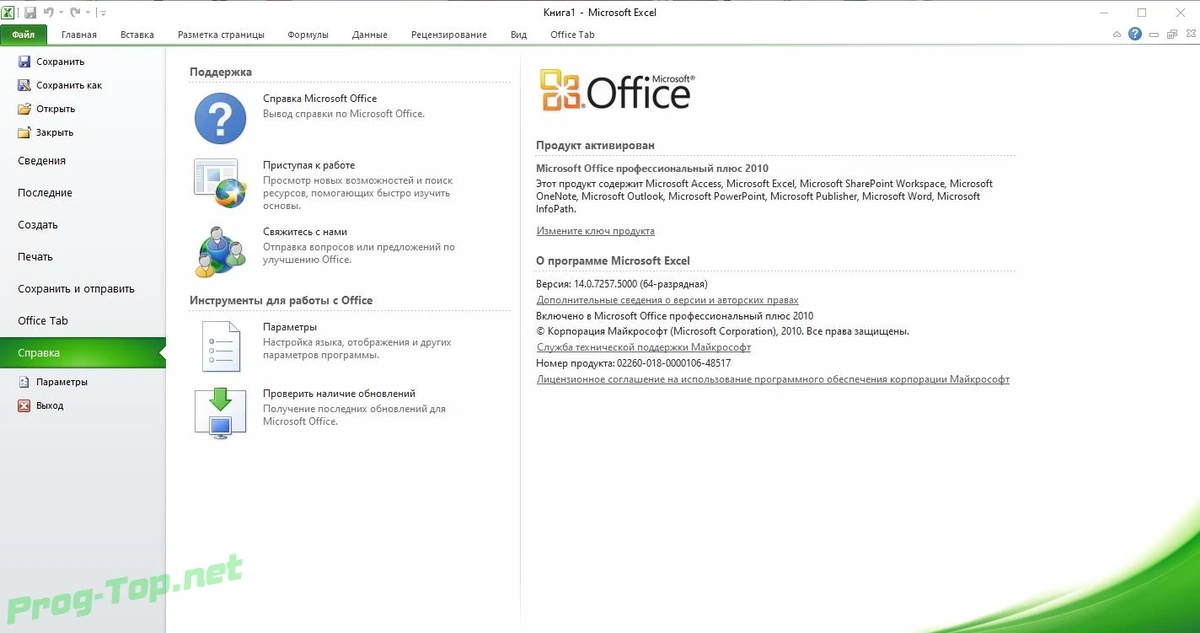The height and width of the screenshot is (633, 1200).
Task: Click the Справка Microsoft Office question mark icon
Action: [x=220, y=118]
